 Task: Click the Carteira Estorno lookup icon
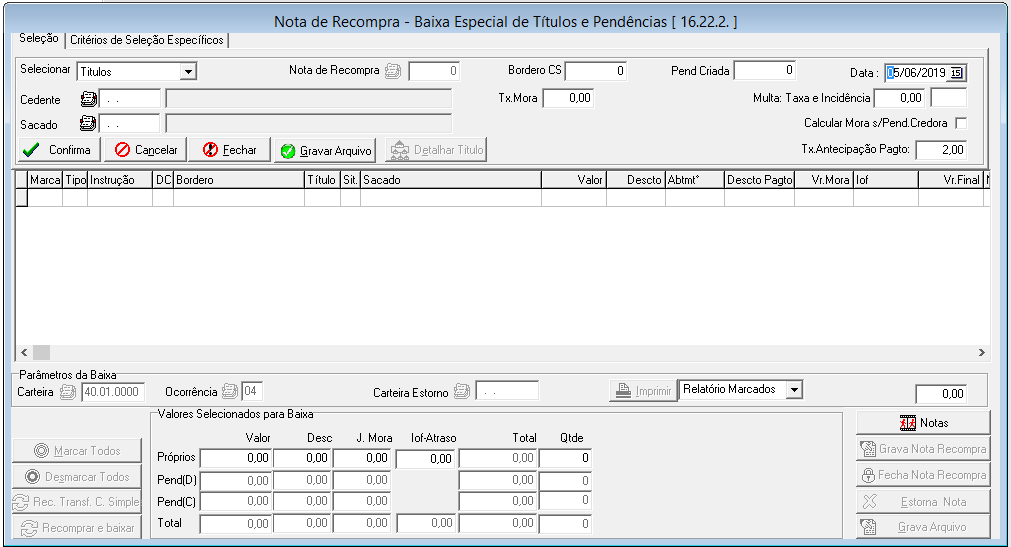point(461,392)
